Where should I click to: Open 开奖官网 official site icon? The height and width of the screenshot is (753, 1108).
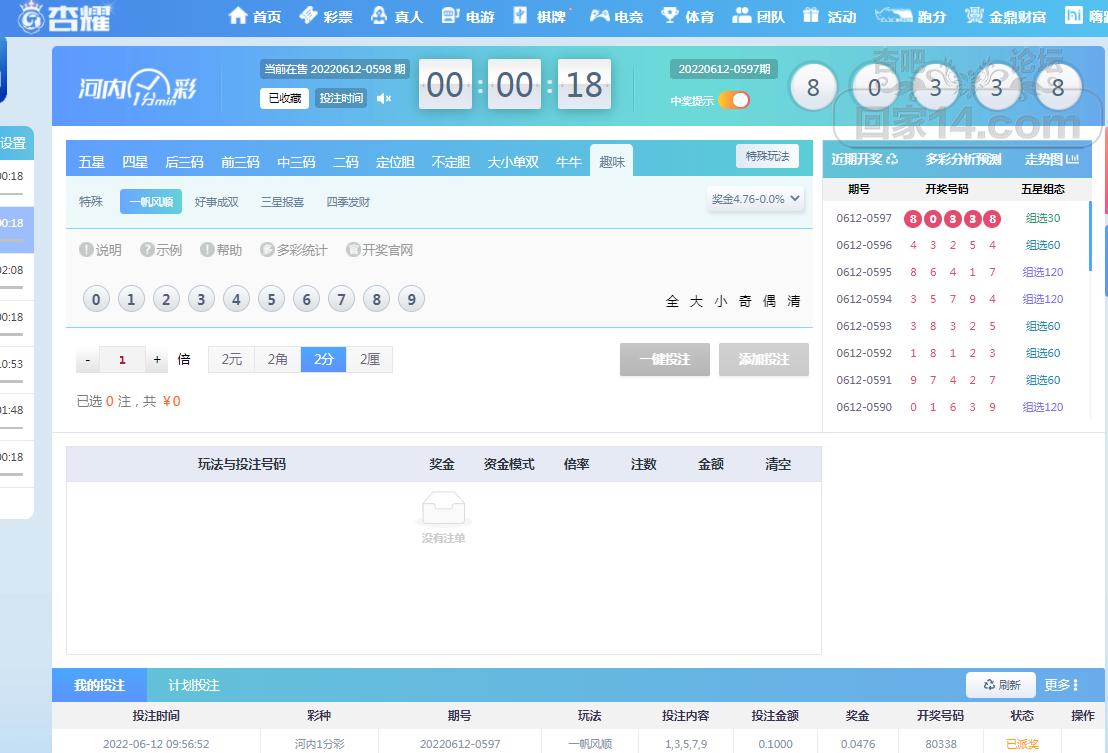click(x=353, y=250)
